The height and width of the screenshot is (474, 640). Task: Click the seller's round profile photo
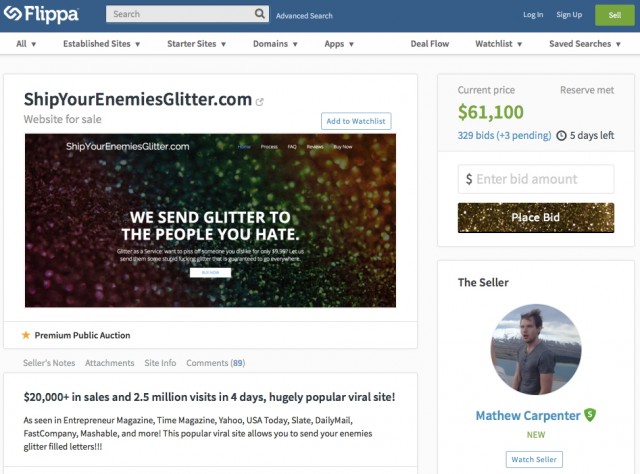[x=536, y=349]
